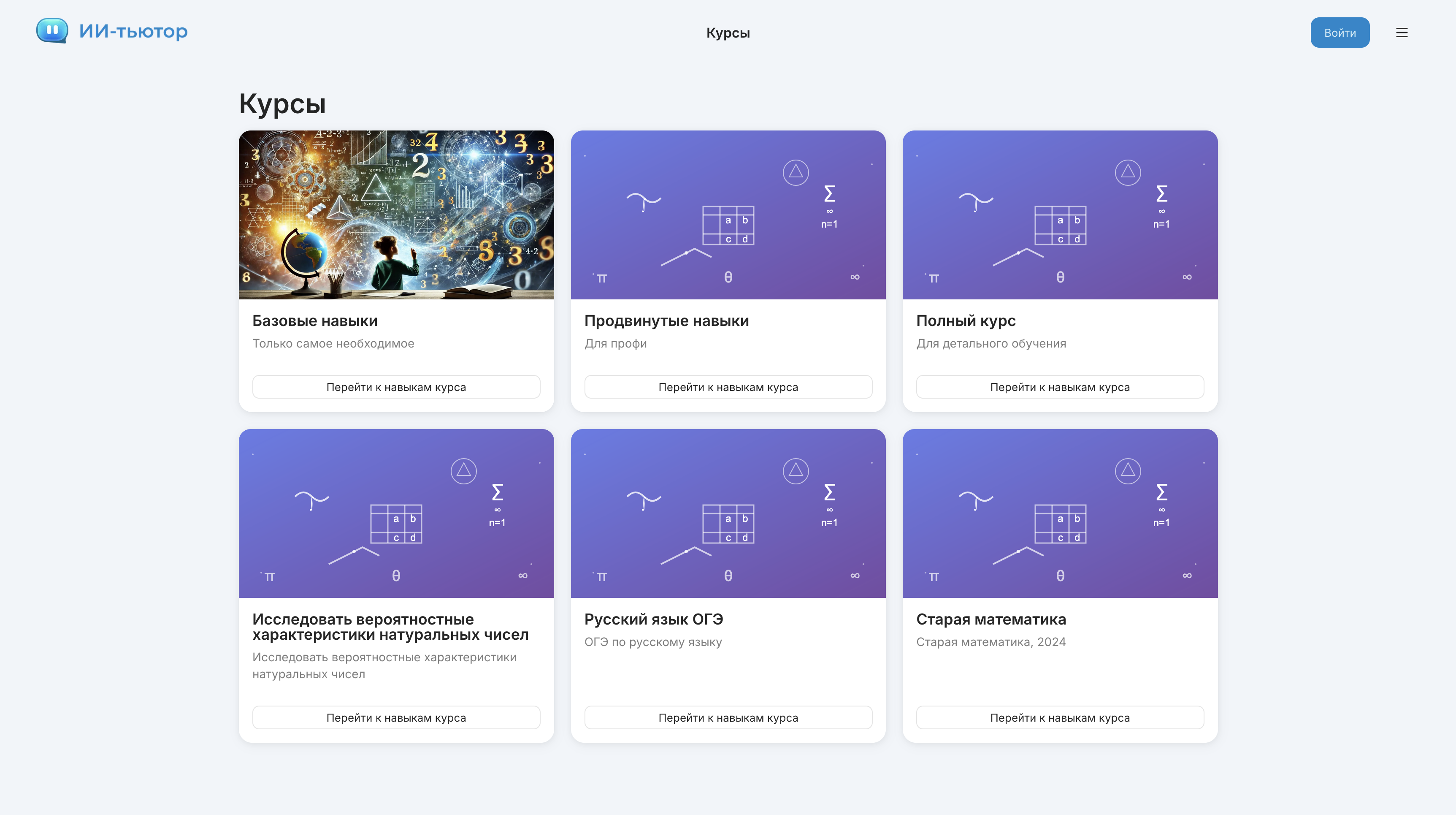Click Продвинутые навыки course cover image

[728, 215]
